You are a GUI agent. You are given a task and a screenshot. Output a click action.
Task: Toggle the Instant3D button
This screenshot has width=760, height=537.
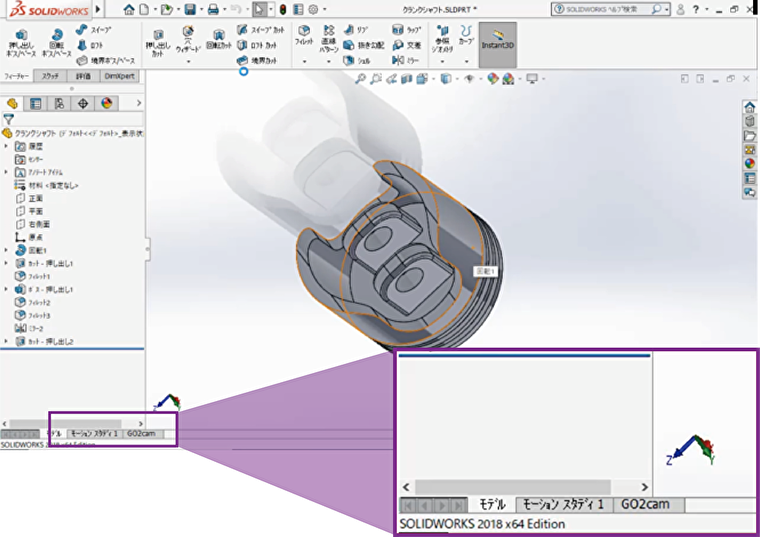point(498,45)
